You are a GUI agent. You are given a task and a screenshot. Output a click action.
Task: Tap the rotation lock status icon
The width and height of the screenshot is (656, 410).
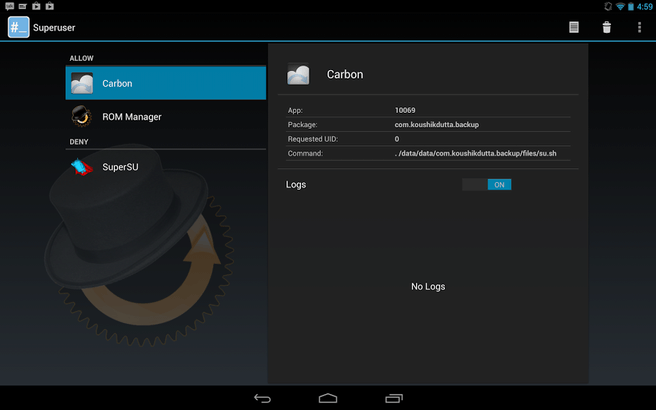608,6
